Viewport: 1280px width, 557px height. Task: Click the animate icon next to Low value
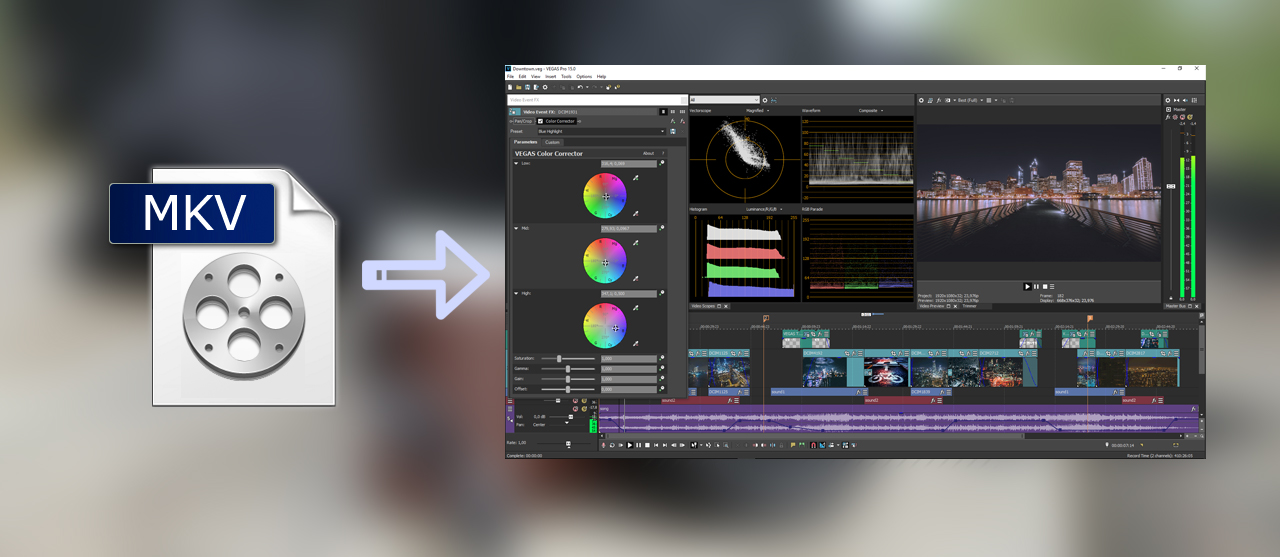point(661,163)
